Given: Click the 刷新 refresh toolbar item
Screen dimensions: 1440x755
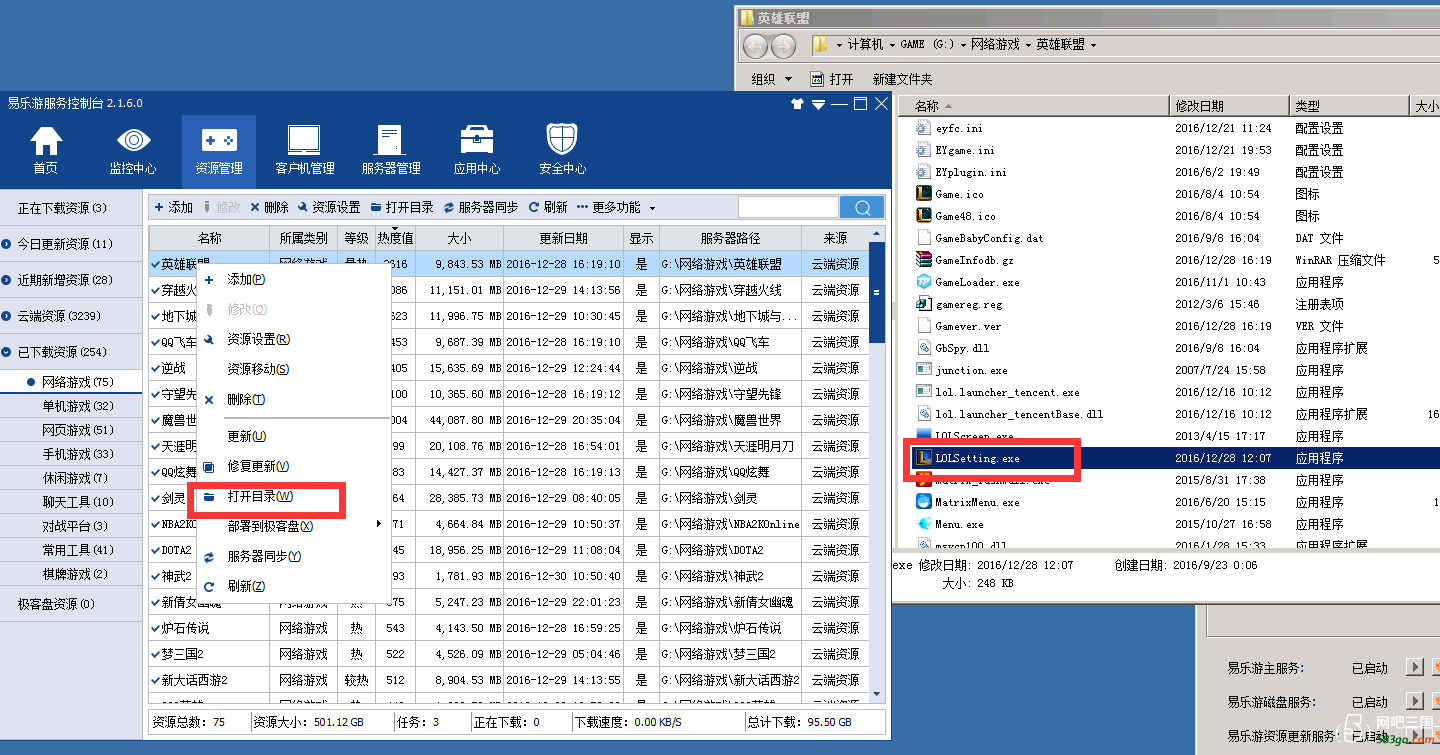Looking at the screenshot, I should 548,207.
